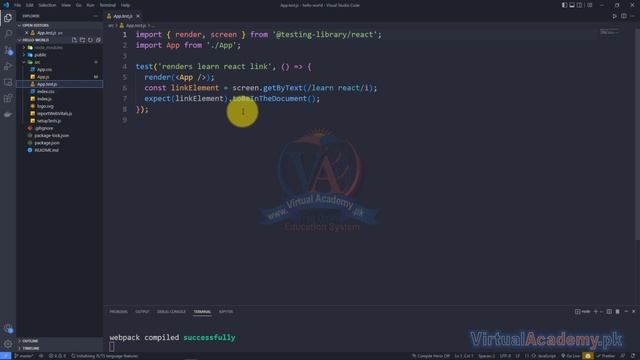
Task: Expand the Outline section
Action: 60,341
